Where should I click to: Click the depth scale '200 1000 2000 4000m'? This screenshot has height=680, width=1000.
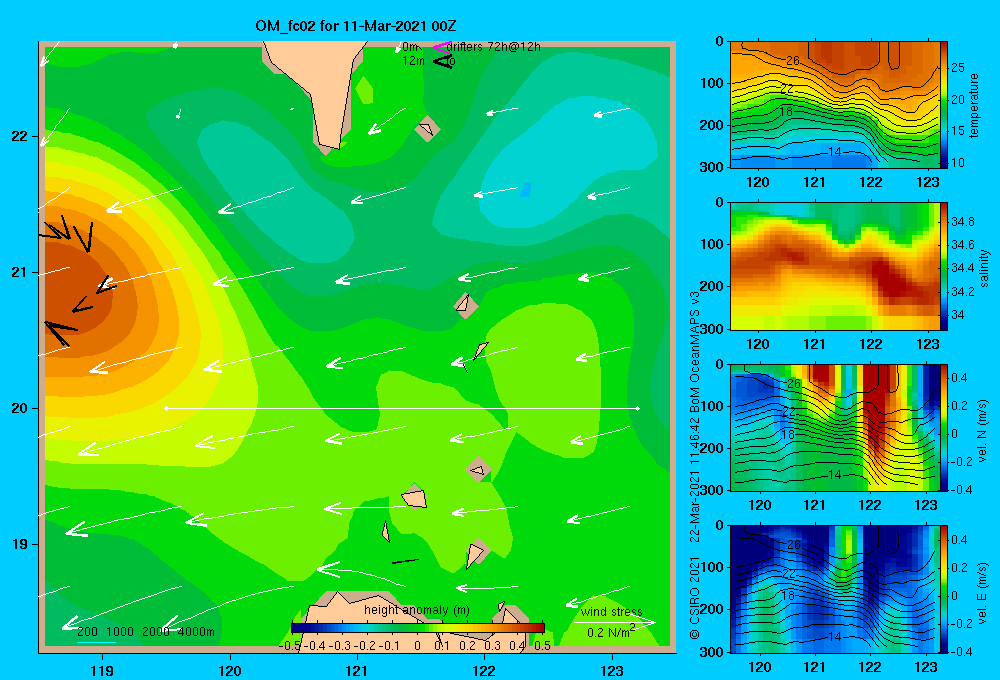point(146,632)
